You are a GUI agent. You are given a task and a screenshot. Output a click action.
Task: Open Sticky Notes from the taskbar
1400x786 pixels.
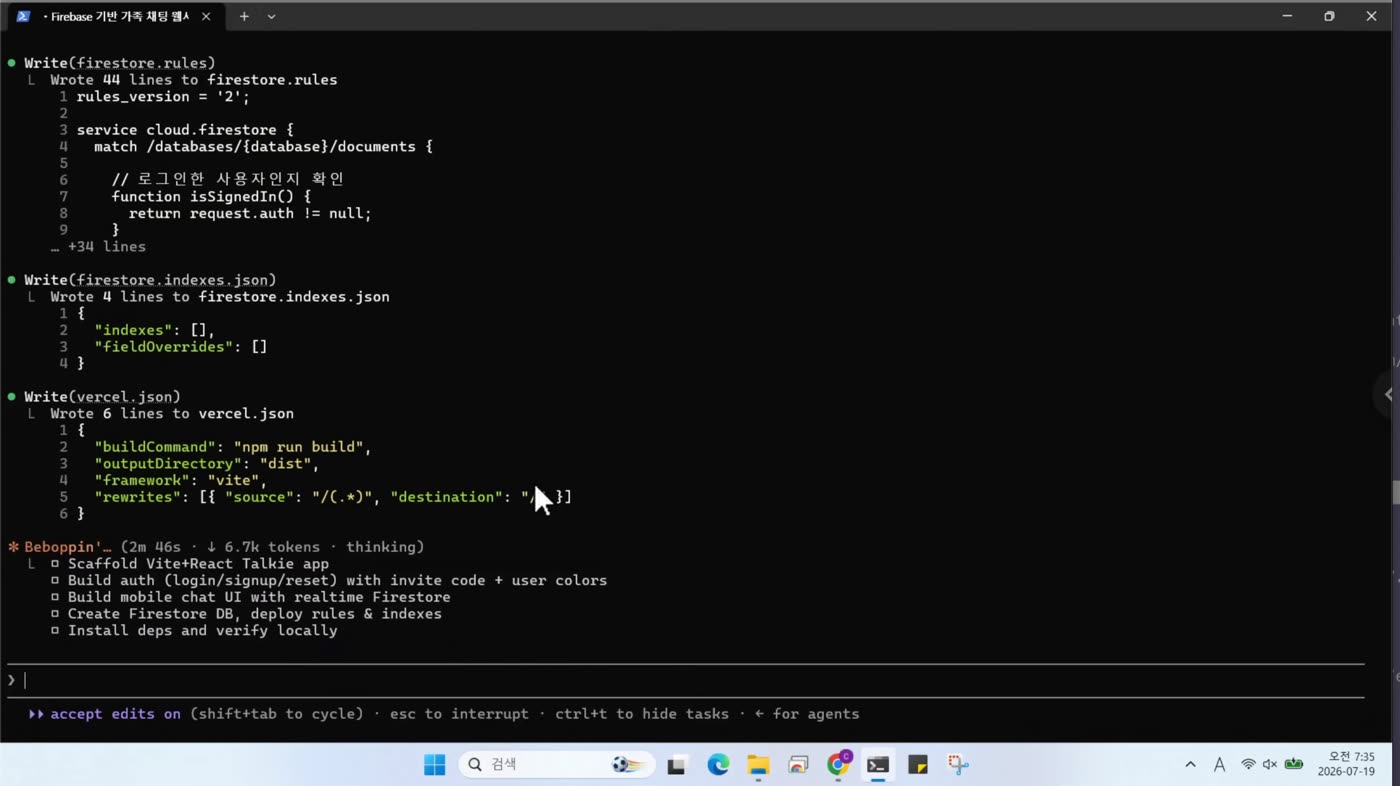(918, 765)
